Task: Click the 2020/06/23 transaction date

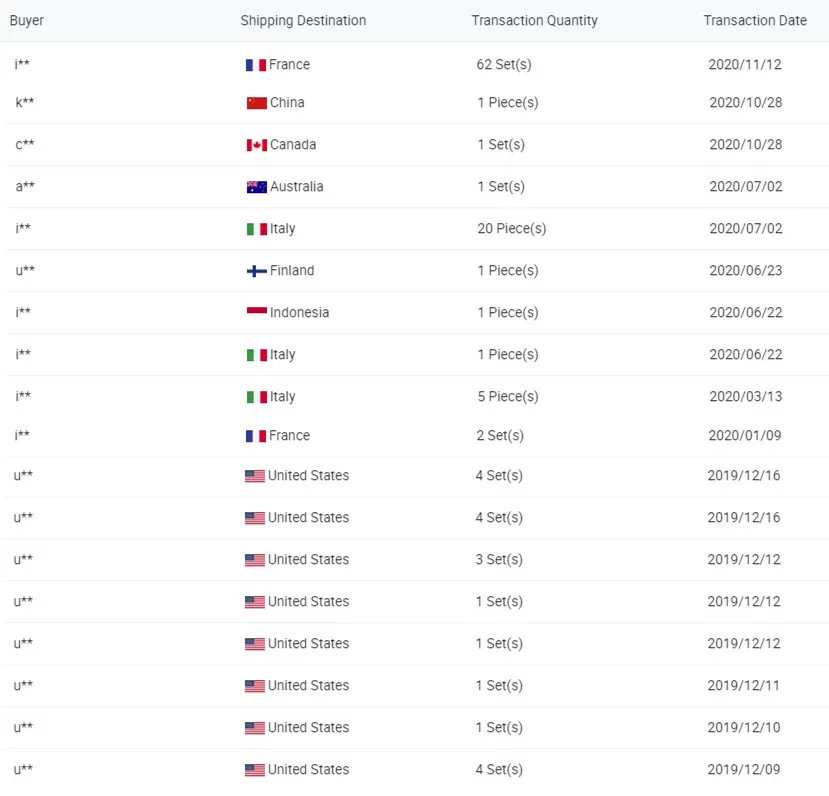Action: (745, 271)
